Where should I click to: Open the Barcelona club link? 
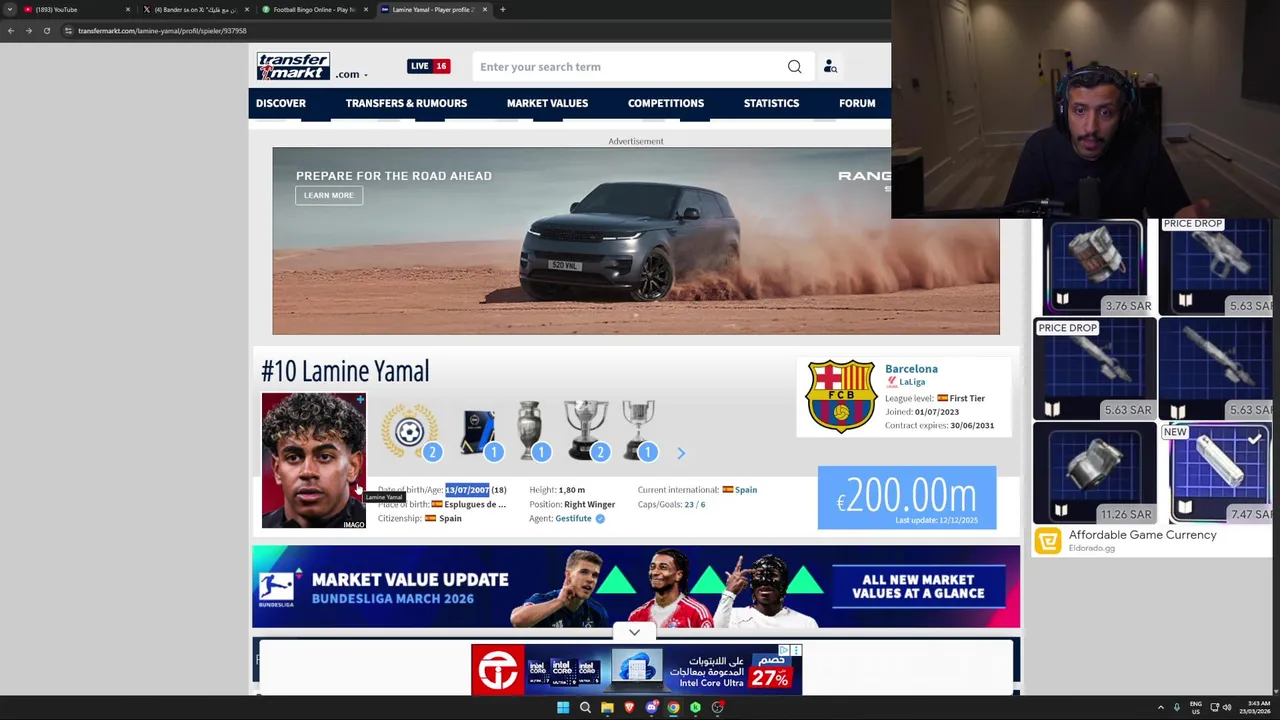tap(911, 369)
